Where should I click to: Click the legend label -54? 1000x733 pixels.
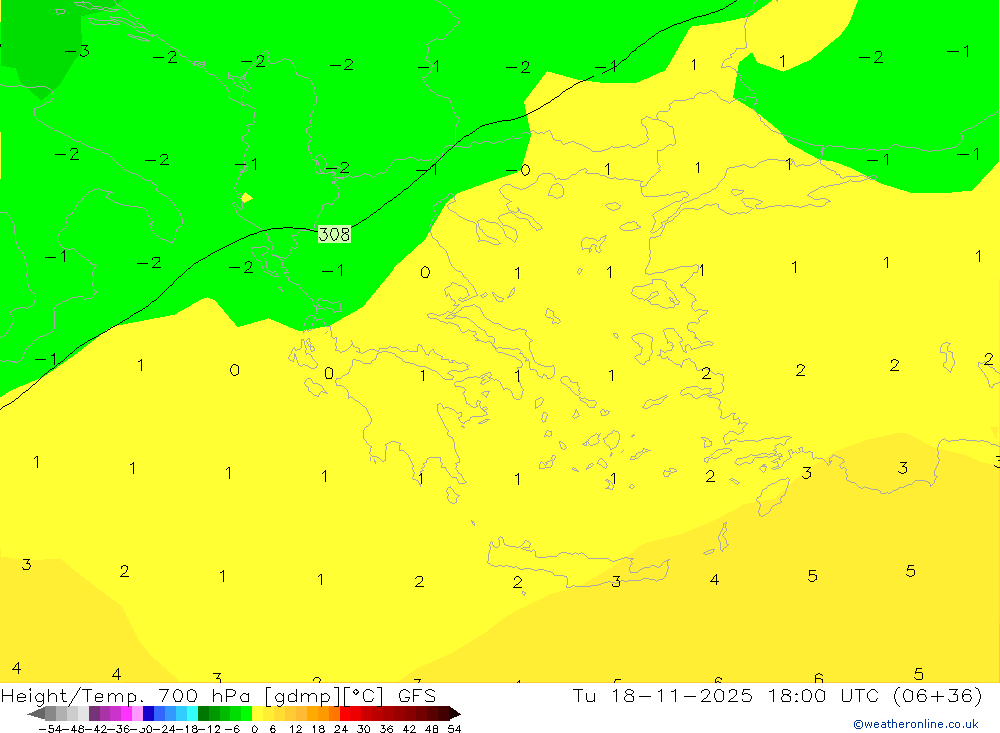(50, 729)
